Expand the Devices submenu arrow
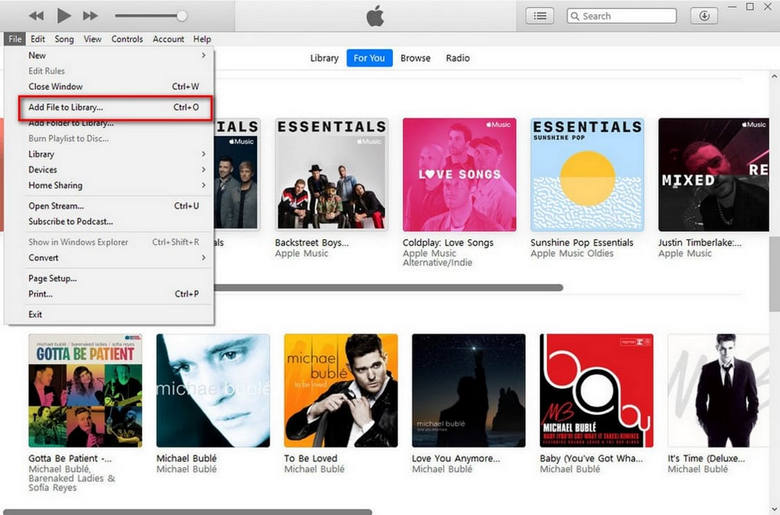Screen dimensions: 780x515 click(203, 170)
